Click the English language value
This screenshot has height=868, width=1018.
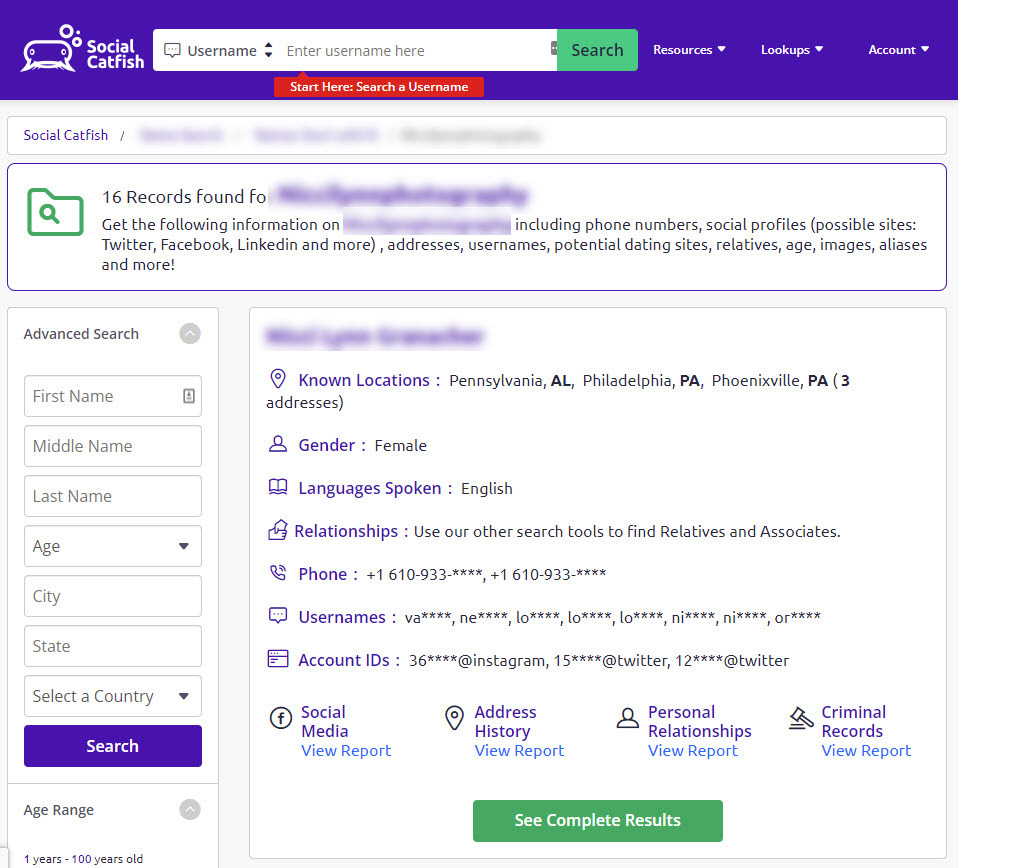pyautogui.click(x=486, y=488)
